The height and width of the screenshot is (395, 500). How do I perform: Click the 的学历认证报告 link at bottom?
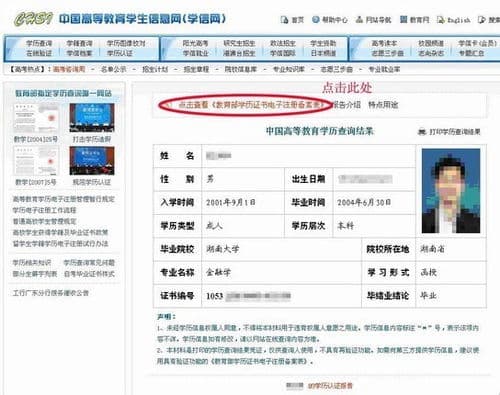point(330,386)
